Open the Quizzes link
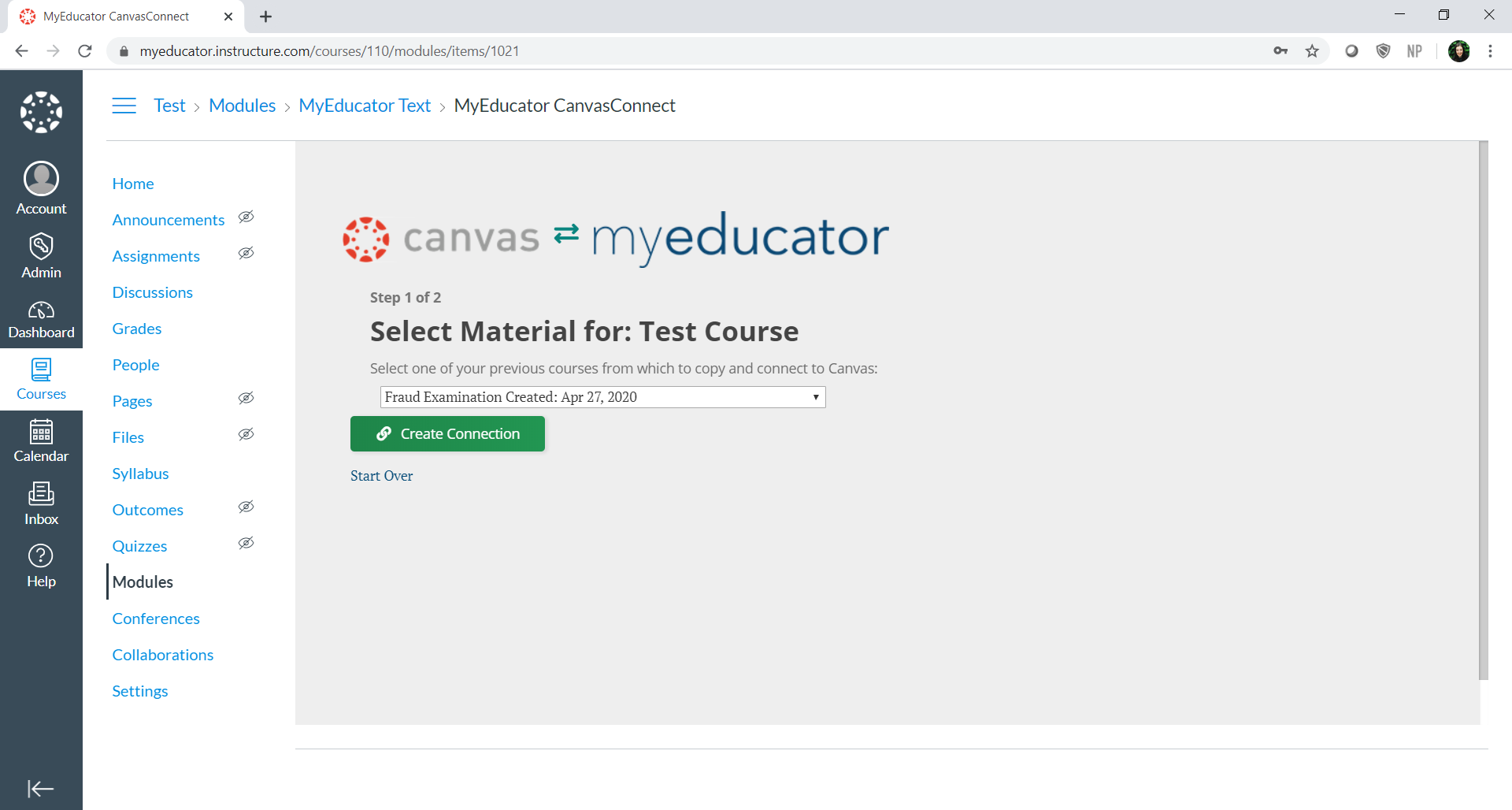This screenshot has width=1512, height=810. (x=139, y=546)
